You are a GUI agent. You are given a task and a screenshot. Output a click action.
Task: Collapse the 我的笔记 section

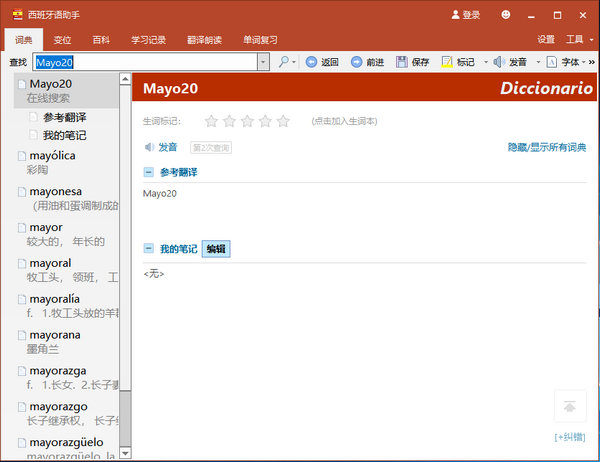point(149,248)
